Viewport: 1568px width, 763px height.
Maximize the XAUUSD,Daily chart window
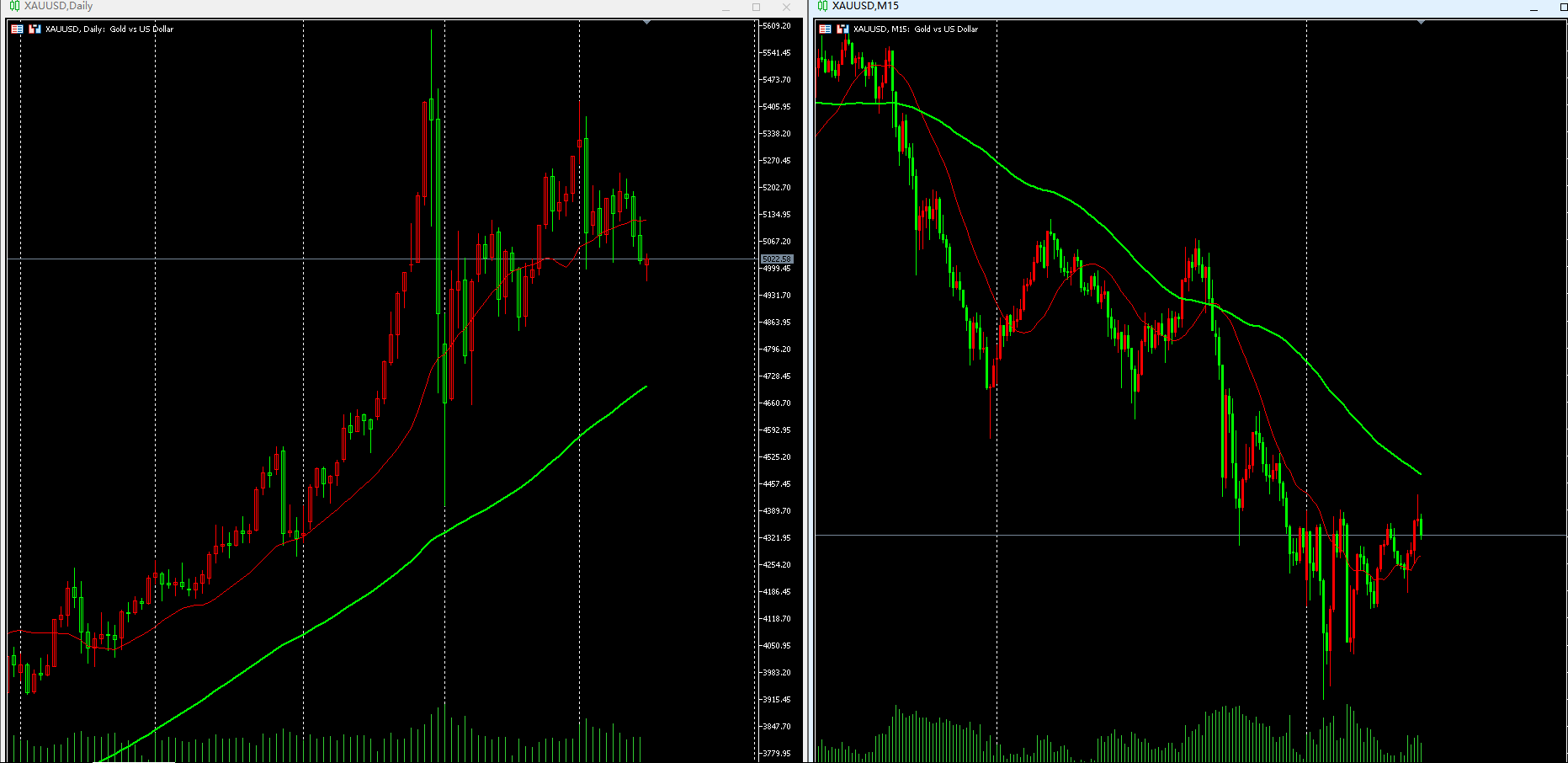click(756, 8)
